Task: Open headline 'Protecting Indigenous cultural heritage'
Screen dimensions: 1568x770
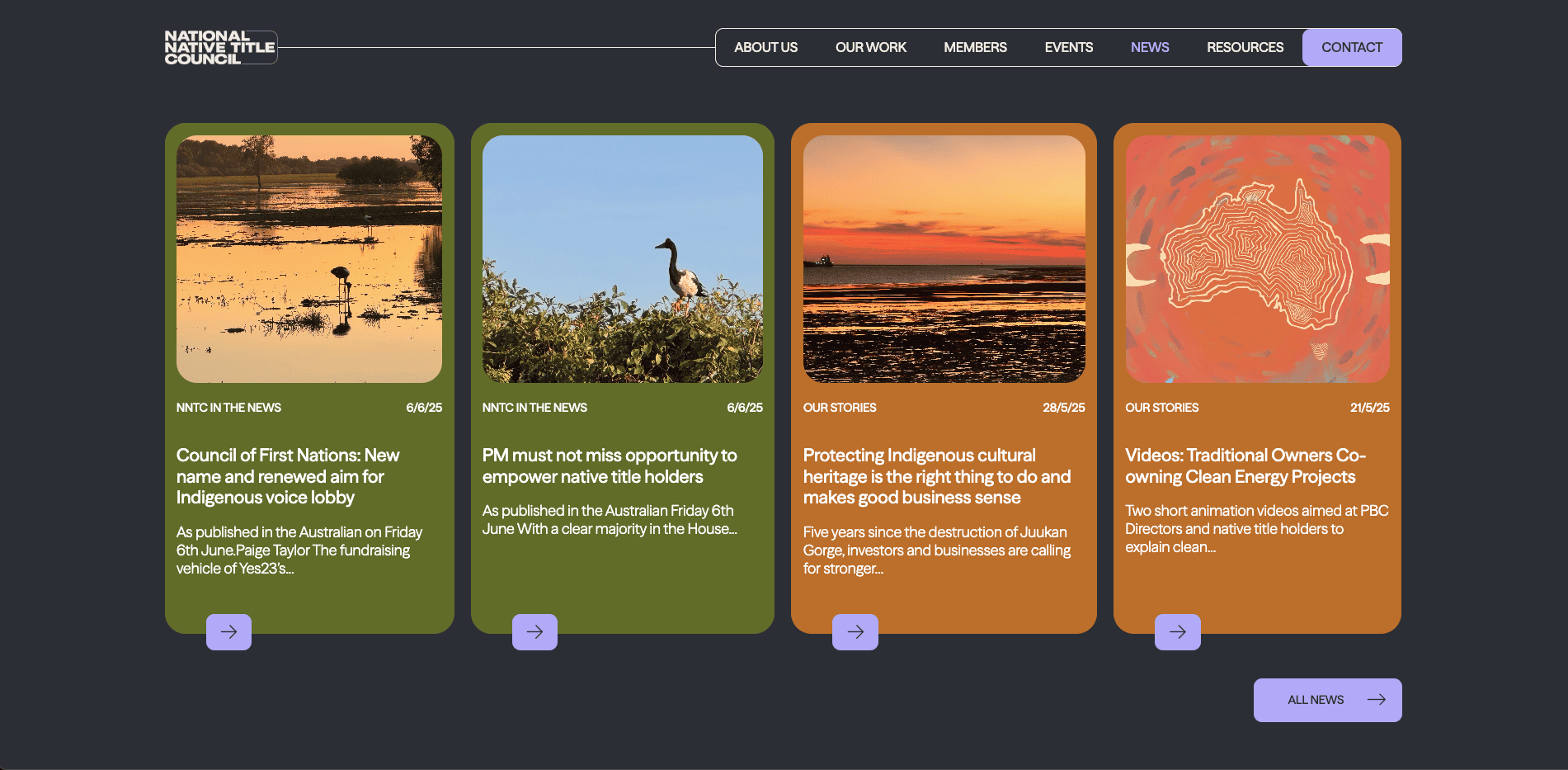Action: pos(937,476)
